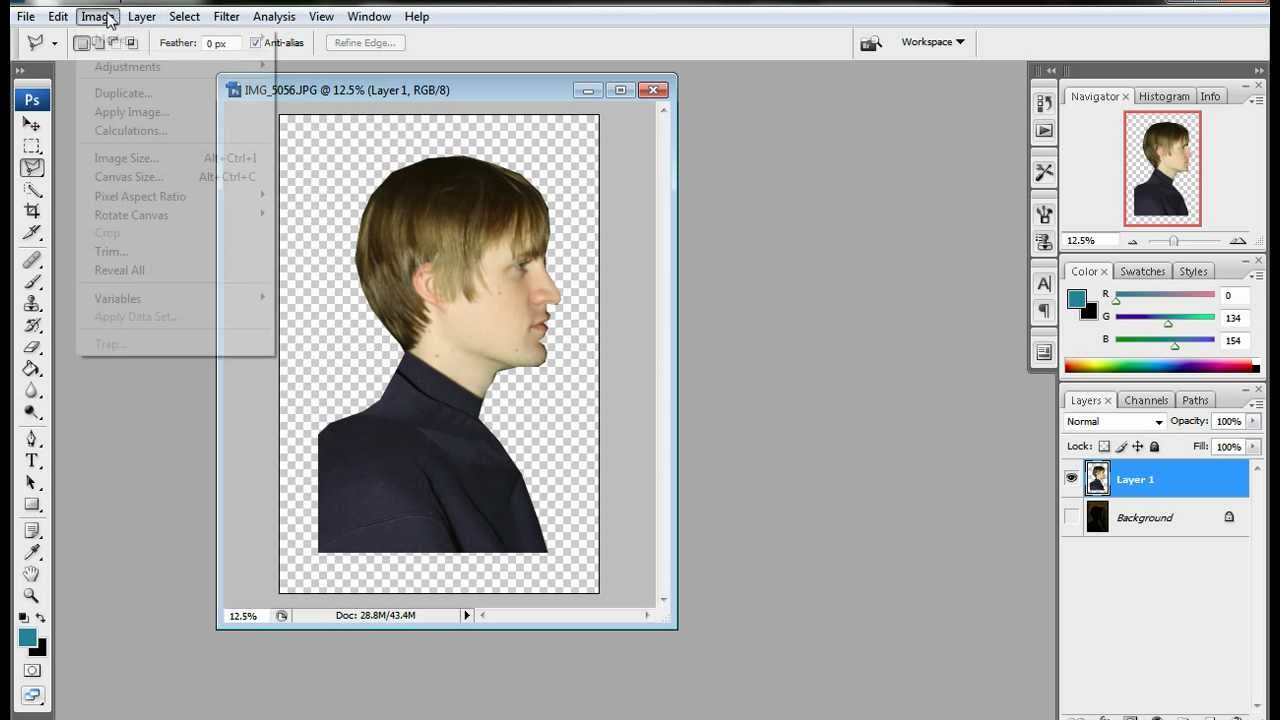Screen dimensions: 1280x720
Task: Toggle Lock image pixels
Action: tap(1121, 447)
